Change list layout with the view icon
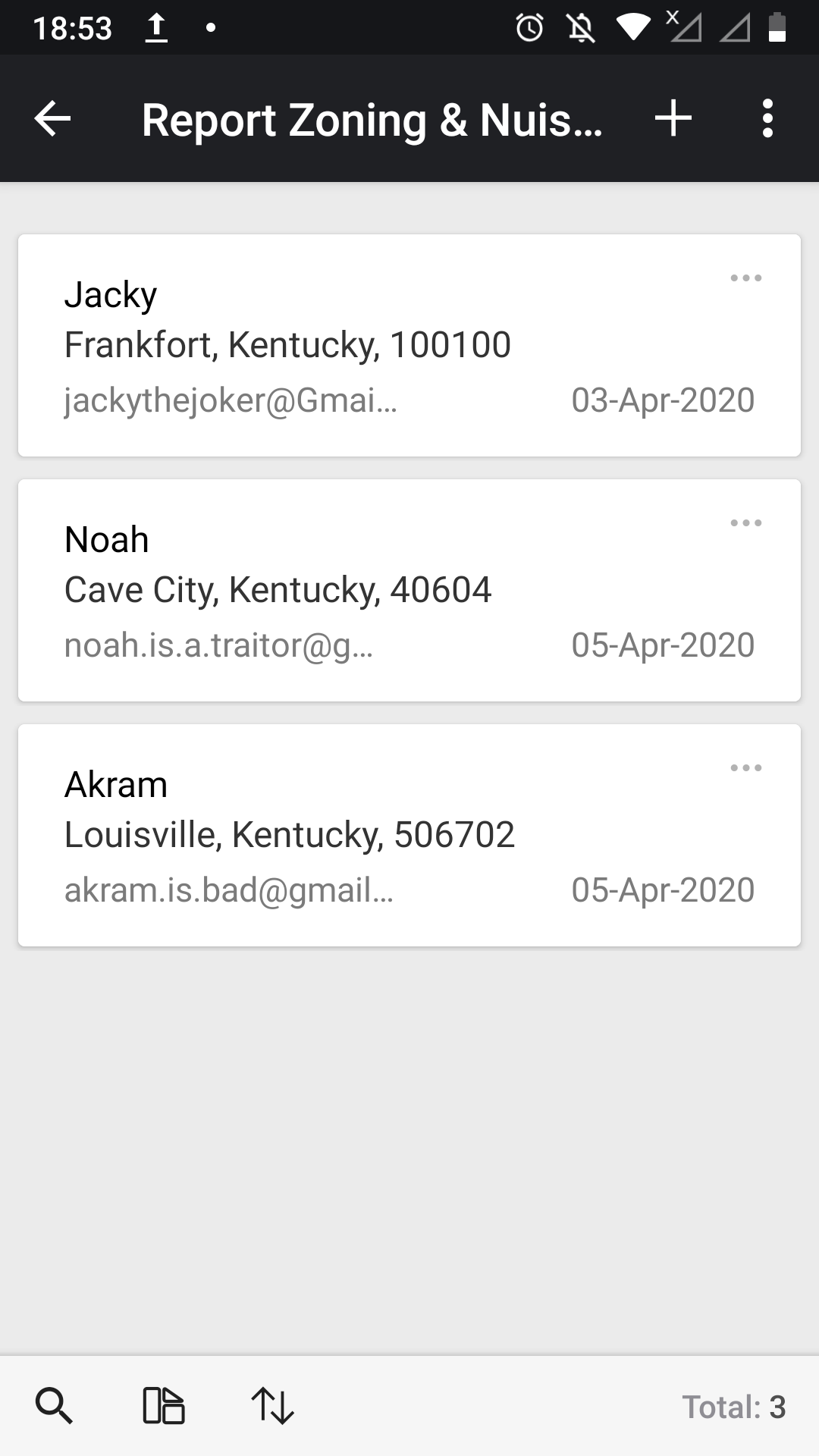 [x=163, y=1406]
